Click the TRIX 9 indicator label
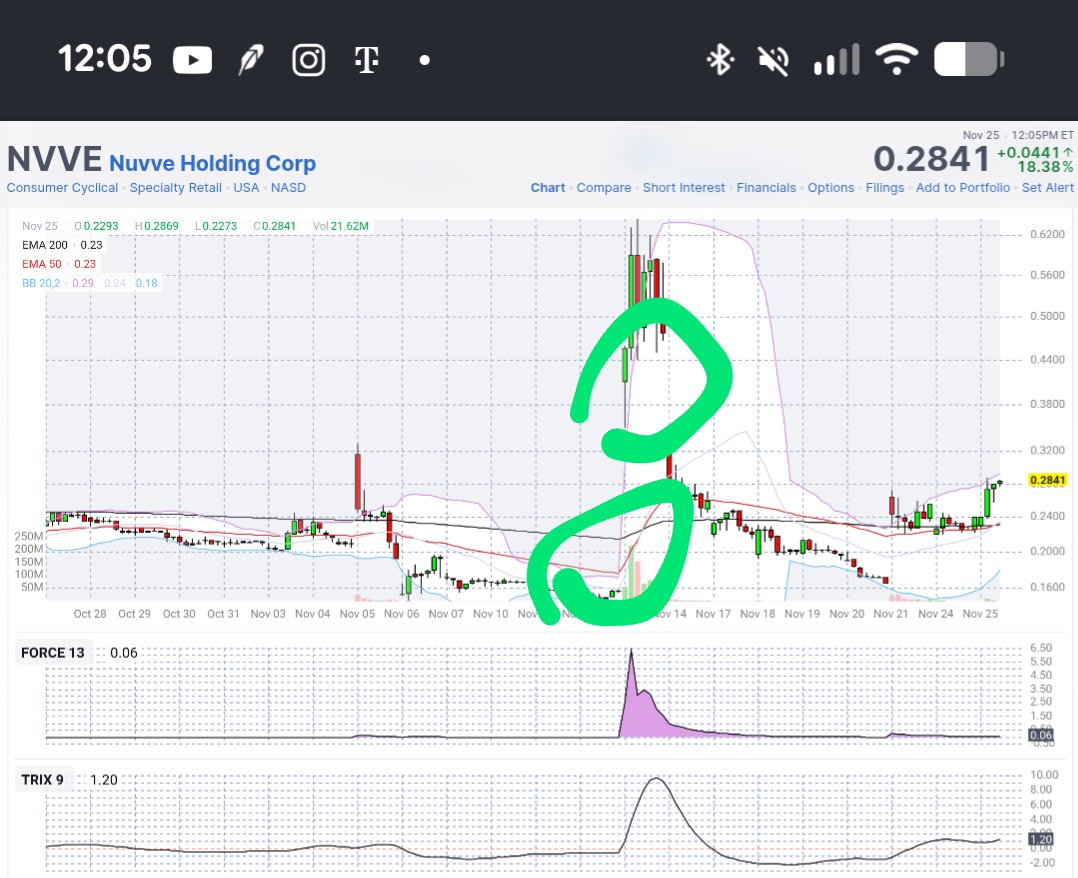 (x=43, y=780)
